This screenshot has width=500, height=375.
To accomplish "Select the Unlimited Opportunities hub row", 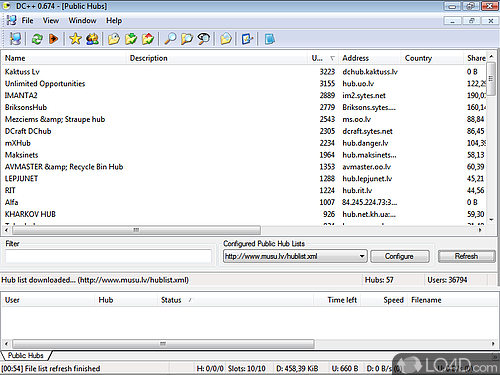I will (x=244, y=84).
